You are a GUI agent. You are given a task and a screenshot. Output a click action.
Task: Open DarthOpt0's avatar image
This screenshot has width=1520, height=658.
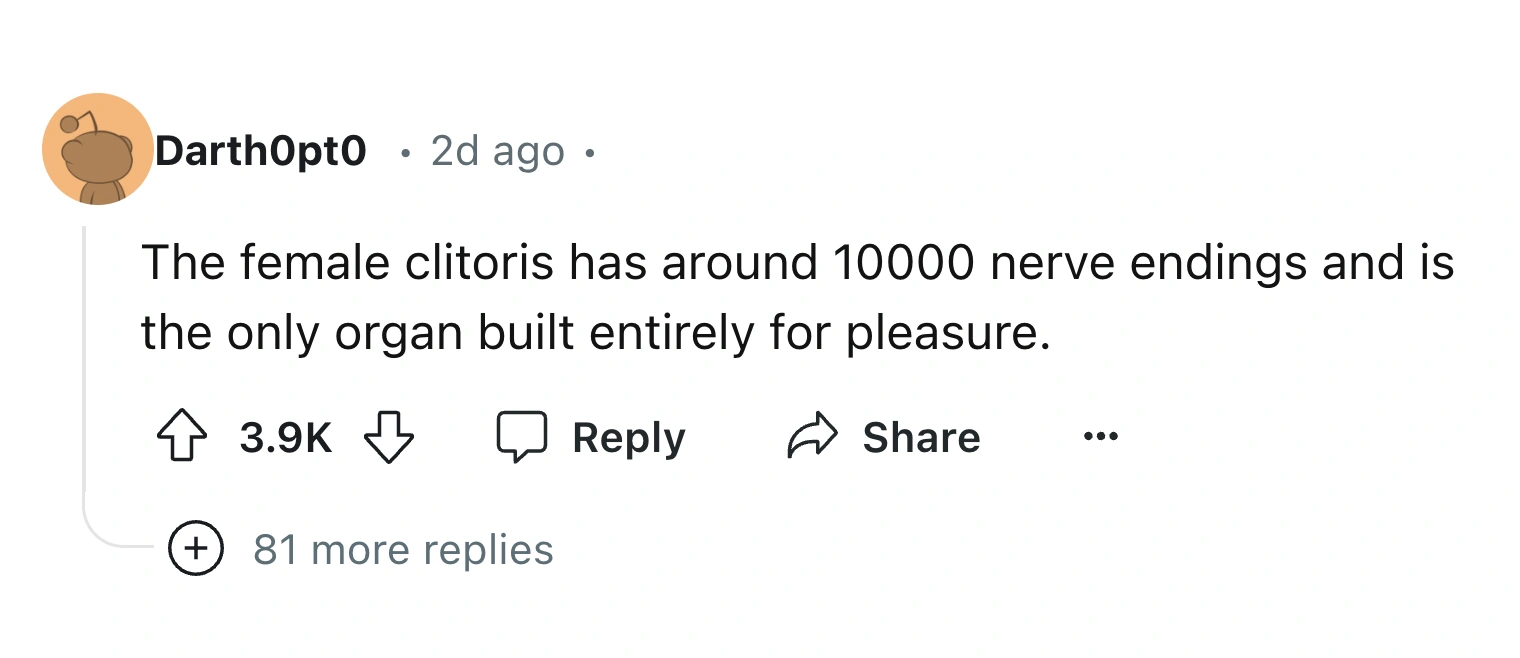tap(97, 149)
